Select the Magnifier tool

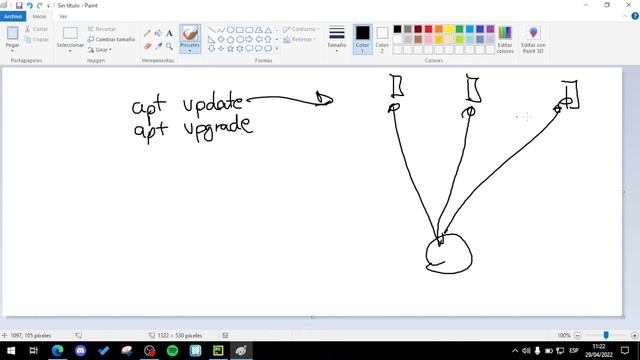pyautogui.click(x=169, y=46)
